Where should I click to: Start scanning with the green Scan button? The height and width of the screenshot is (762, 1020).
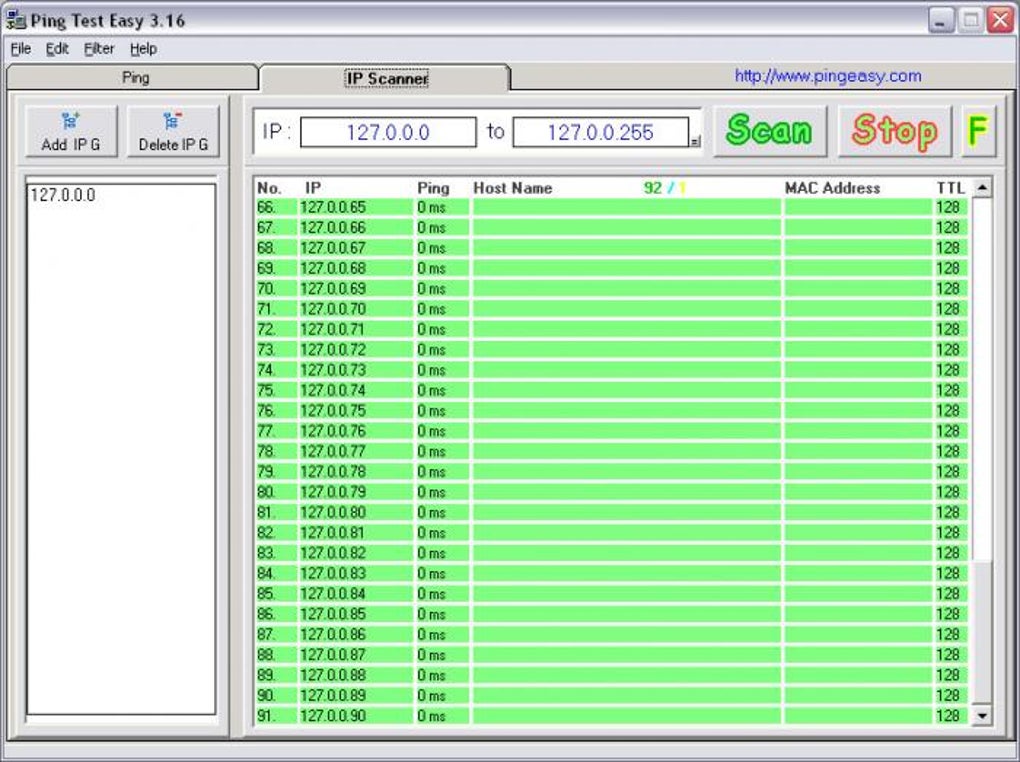pyautogui.click(x=770, y=131)
